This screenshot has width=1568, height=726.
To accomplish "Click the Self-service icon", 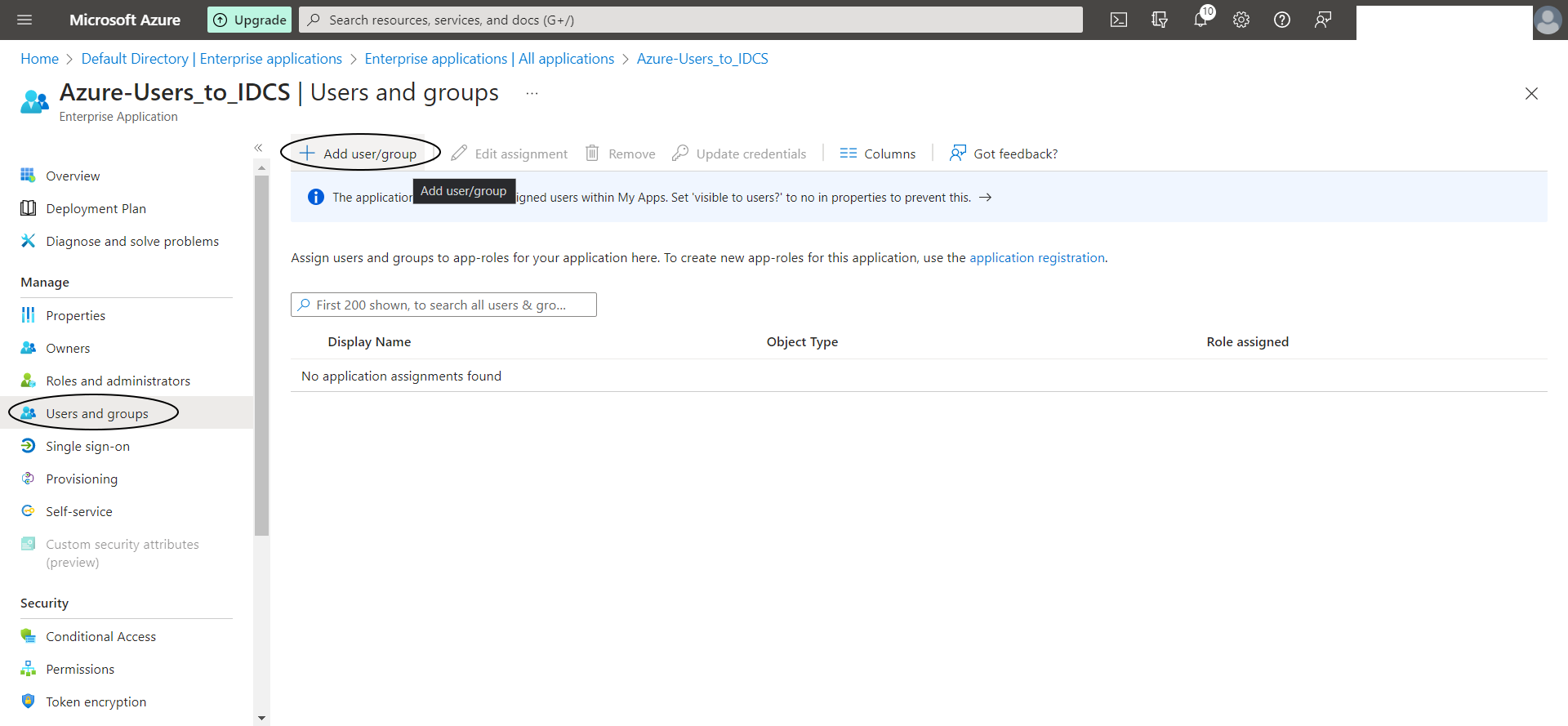I will pyautogui.click(x=28, y=511).
